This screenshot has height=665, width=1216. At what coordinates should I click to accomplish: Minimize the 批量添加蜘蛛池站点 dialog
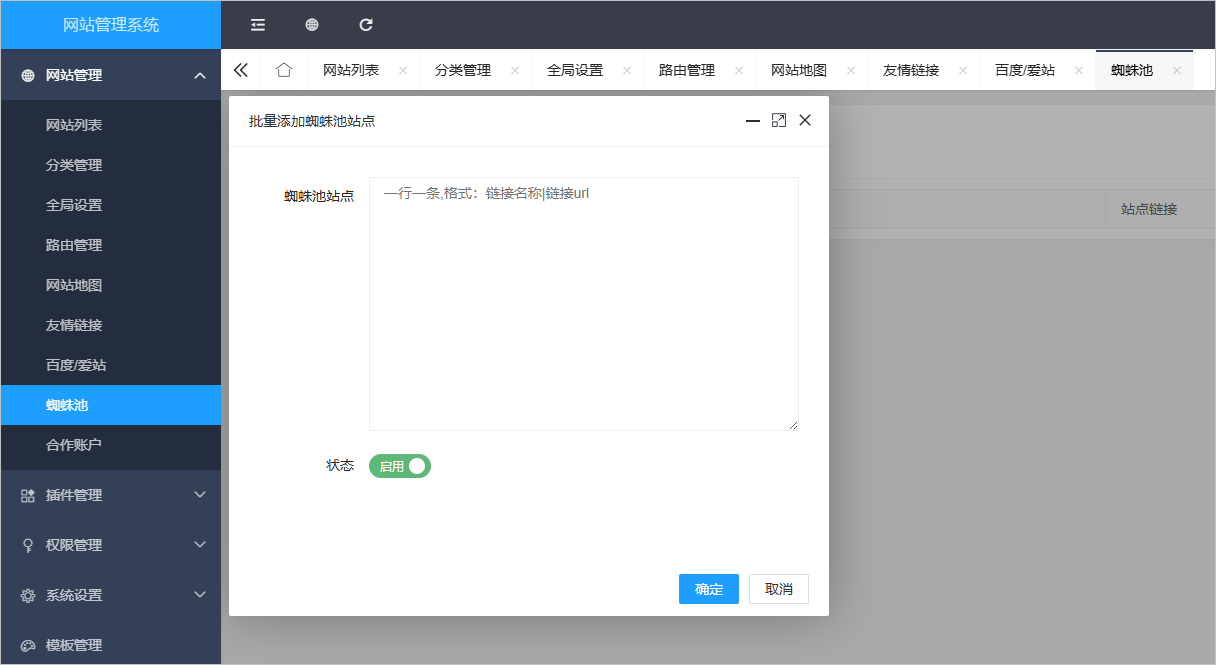point(753,121)
